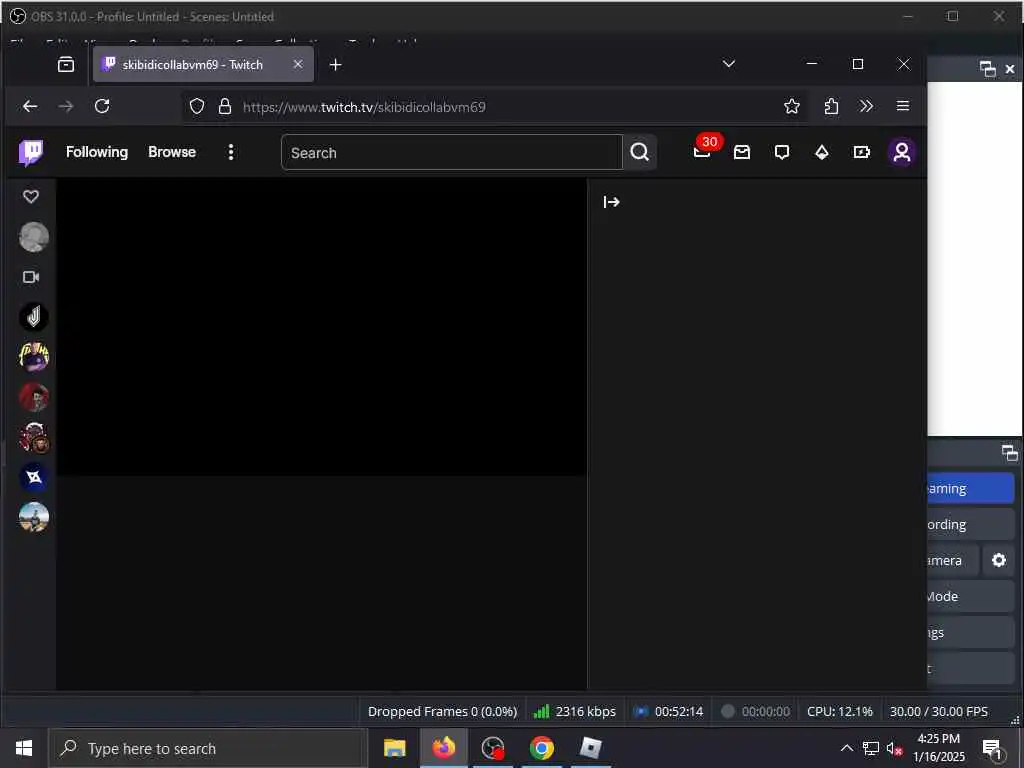This screenshot has height=768, width=1024.
Task: Click the Twitch search field
Action: (x=451, y=153)
